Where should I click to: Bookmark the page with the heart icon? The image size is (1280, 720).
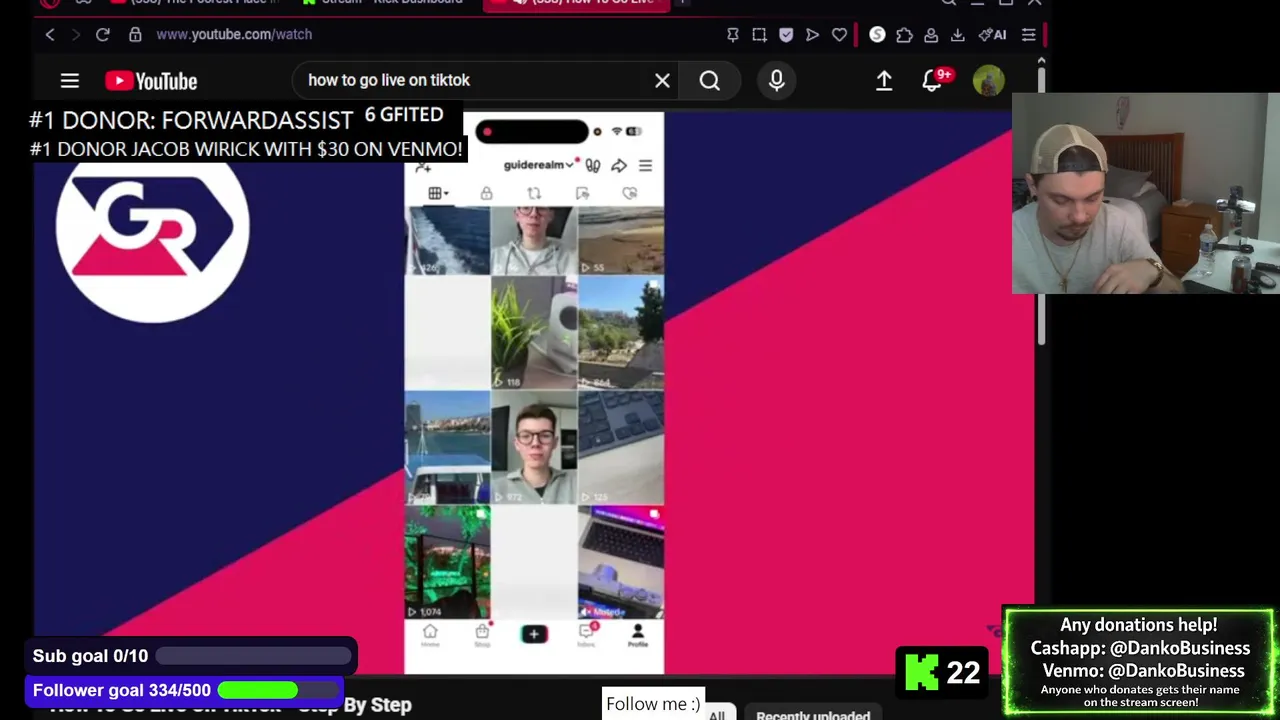[x=839, y=34]
